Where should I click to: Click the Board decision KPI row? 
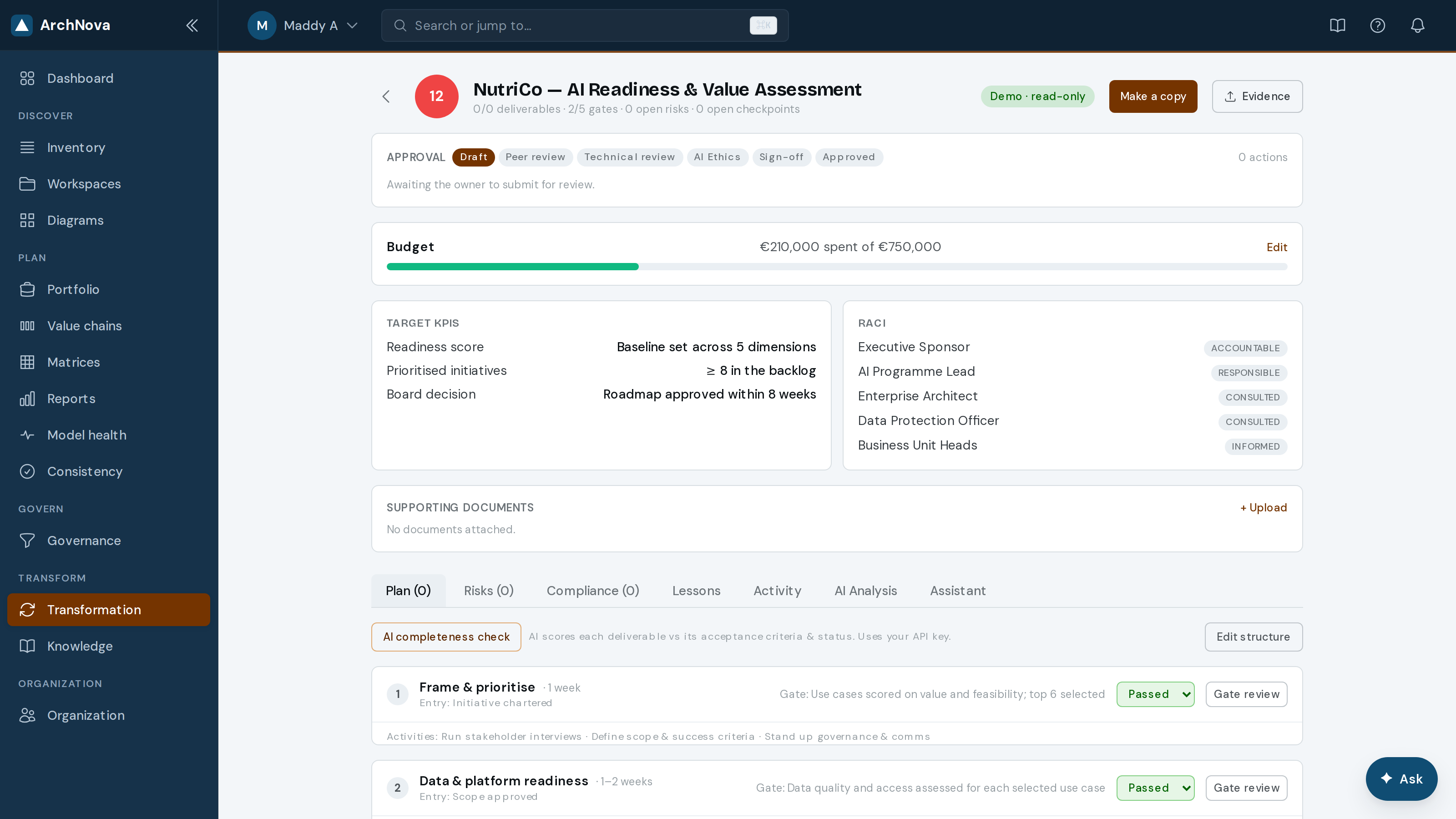click(x=601, y=394)
